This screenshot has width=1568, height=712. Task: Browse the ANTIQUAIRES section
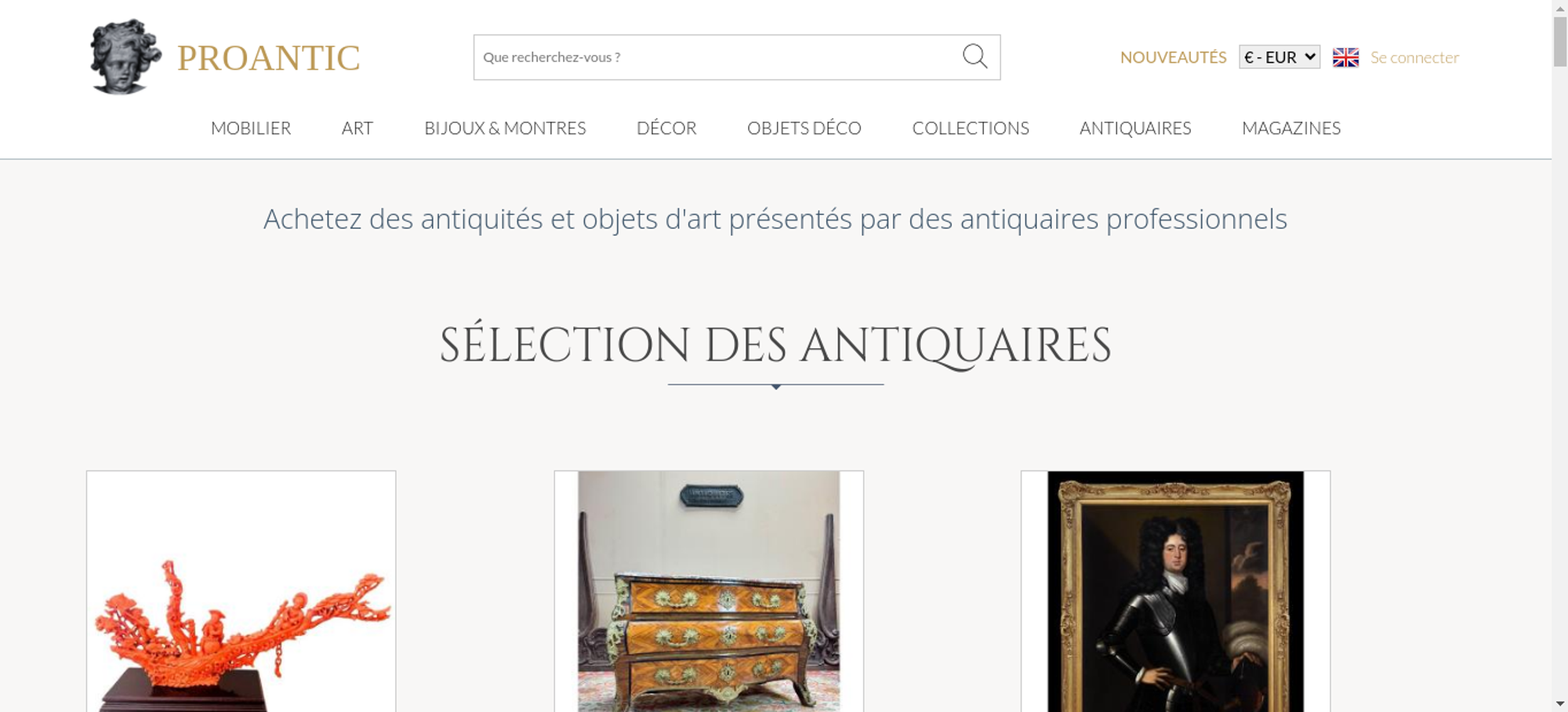pos(1135,128)
